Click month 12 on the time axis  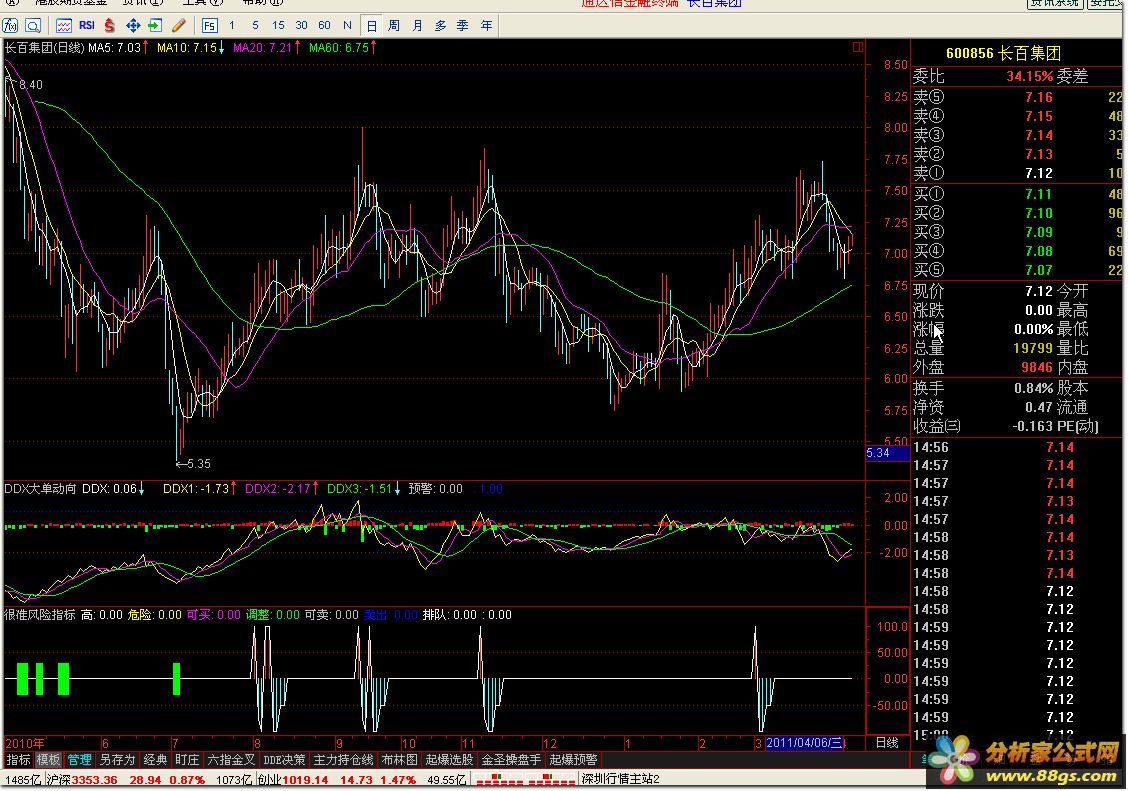tap(550, 744)
